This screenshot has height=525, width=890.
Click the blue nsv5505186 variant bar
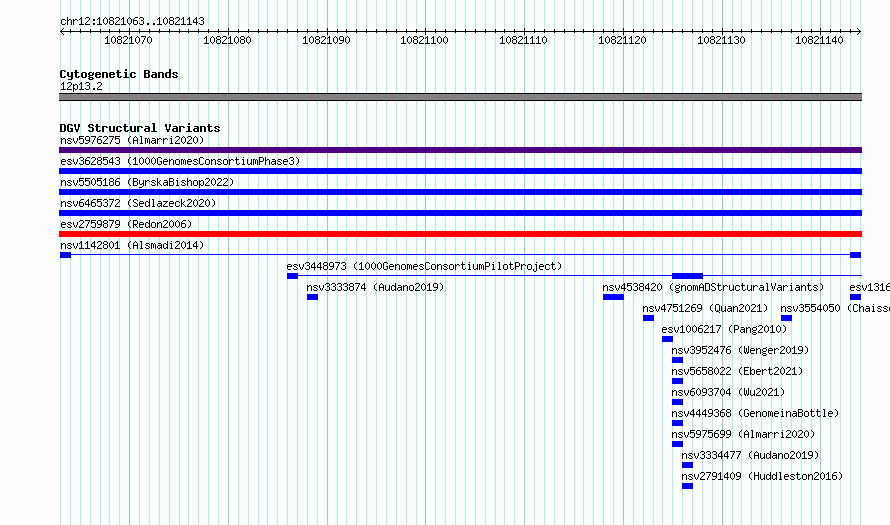460,192
